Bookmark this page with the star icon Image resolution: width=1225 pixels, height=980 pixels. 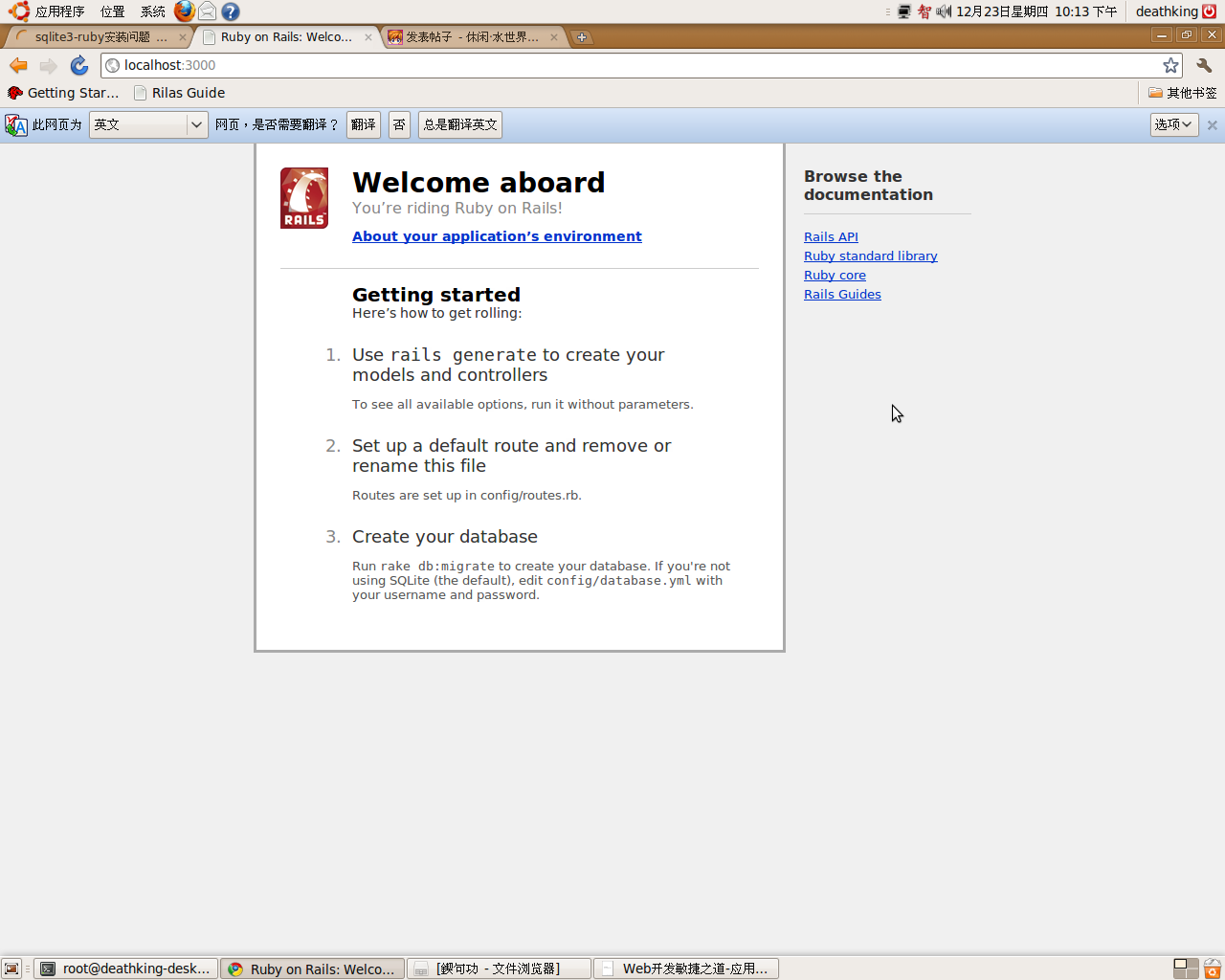[x=1170, y=65]
